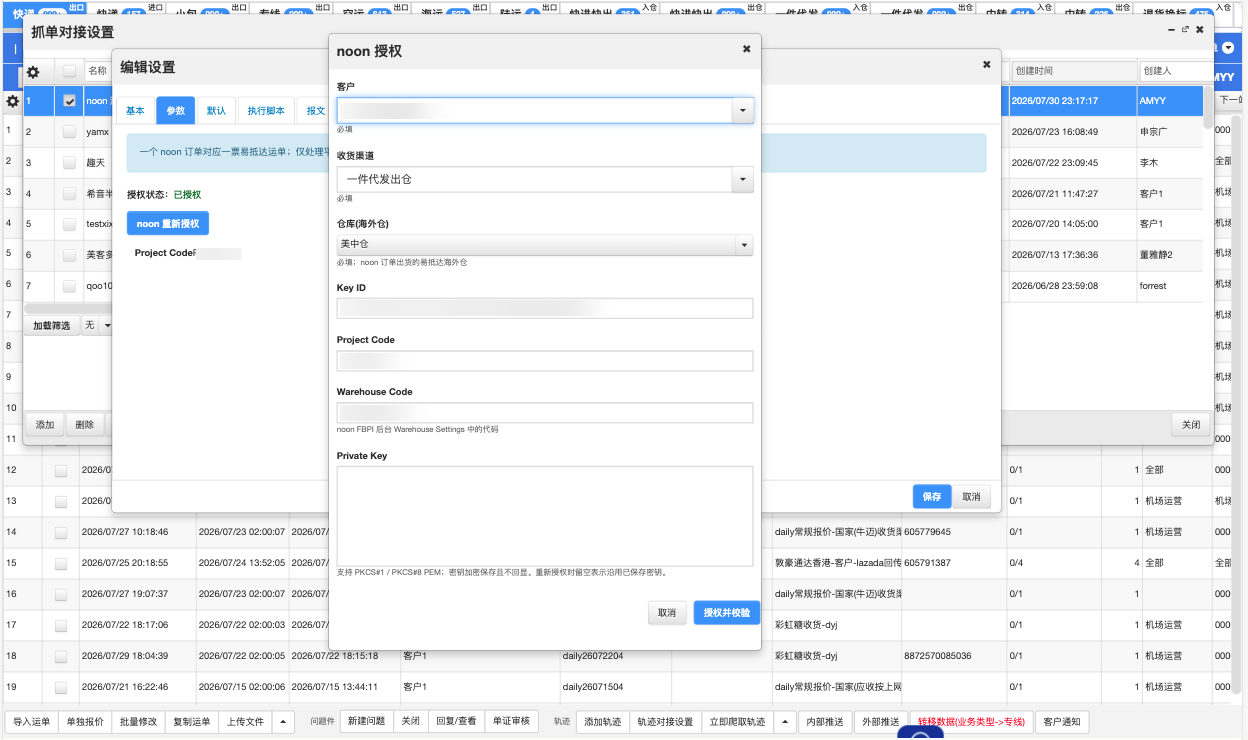The image size is (1248, 740).
Task: Minimize the 抓单对接设置 window
Action: [x=1172, y=30]
